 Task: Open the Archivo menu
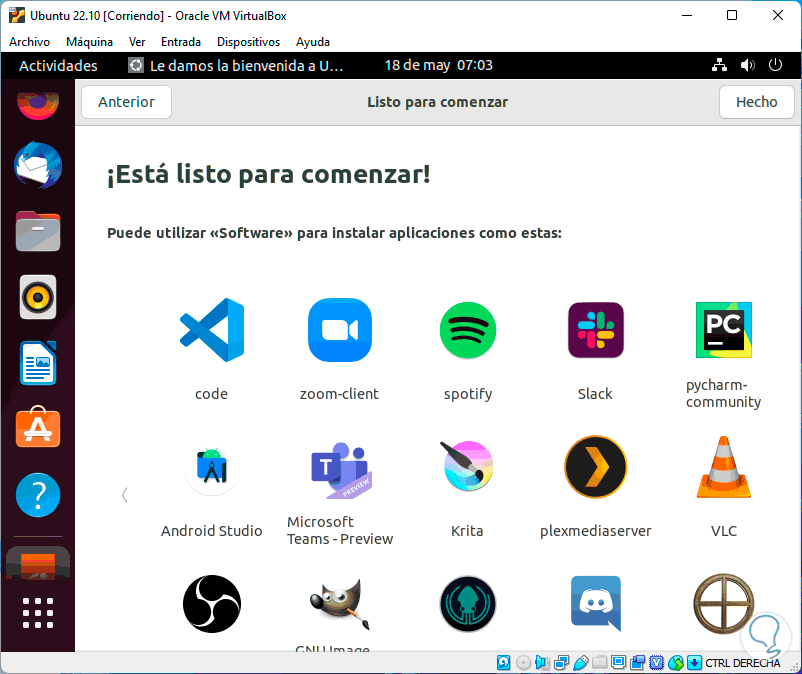(29, 42)
